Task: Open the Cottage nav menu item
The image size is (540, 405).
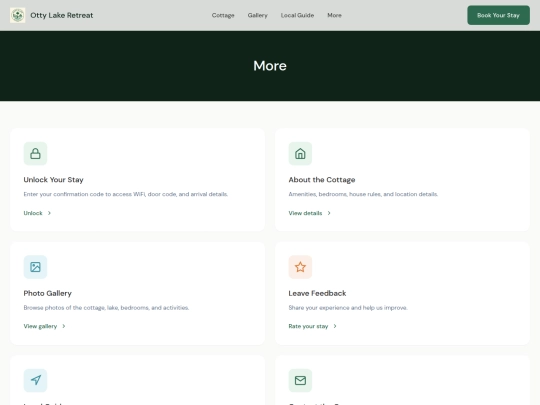Action: [223, 15]
